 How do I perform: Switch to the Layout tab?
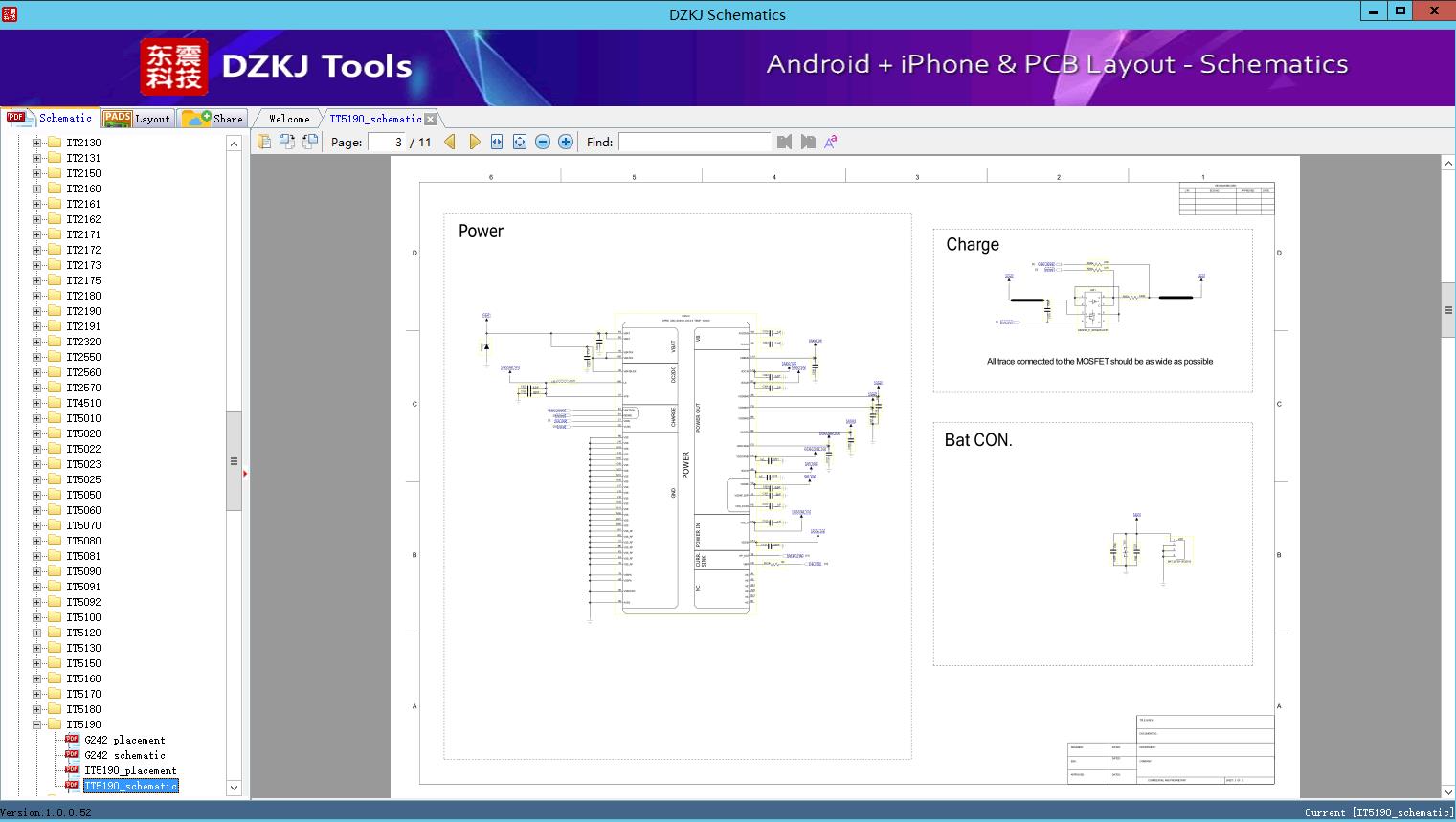(x=138, y=119)
